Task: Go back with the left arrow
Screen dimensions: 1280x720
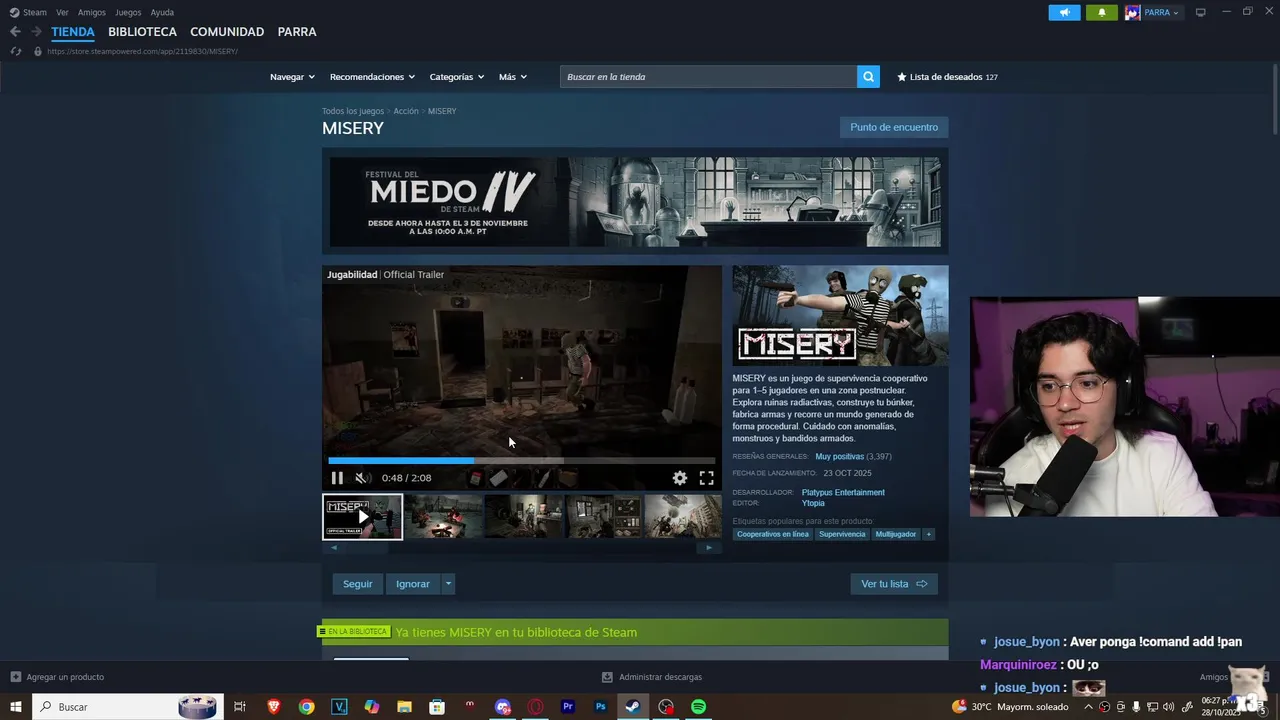Action: tap(15, 32)
